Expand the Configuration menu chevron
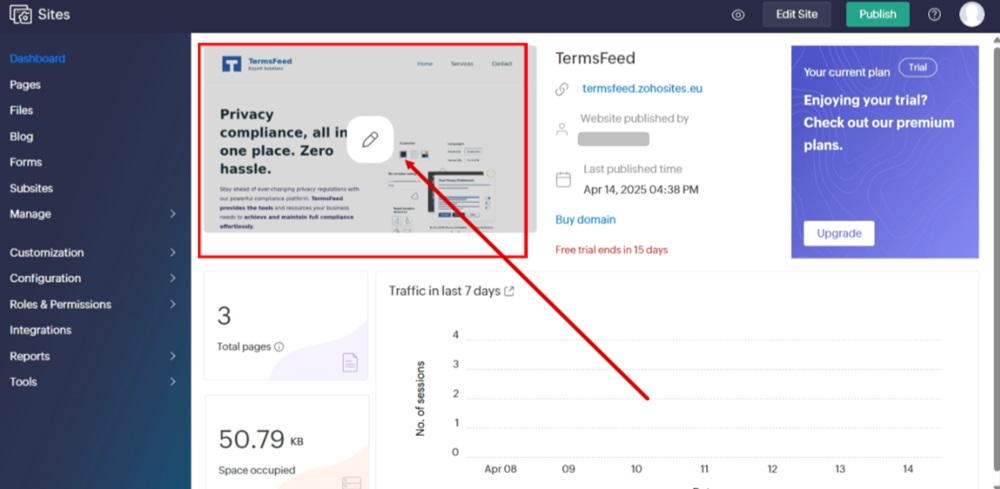The height and width of the screenshot is (489, 1000). click(x=173, y=279)
